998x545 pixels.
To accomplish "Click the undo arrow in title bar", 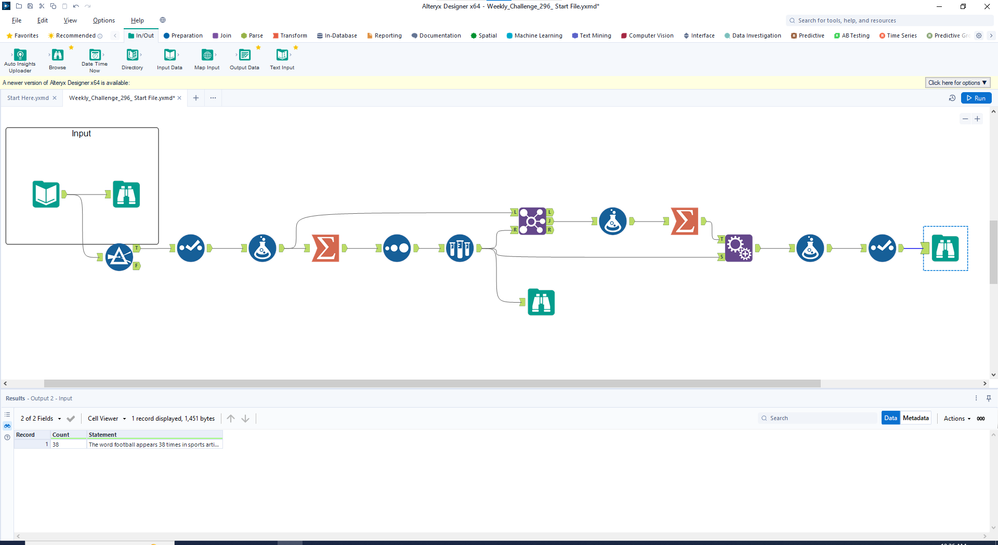I will 76,6.
